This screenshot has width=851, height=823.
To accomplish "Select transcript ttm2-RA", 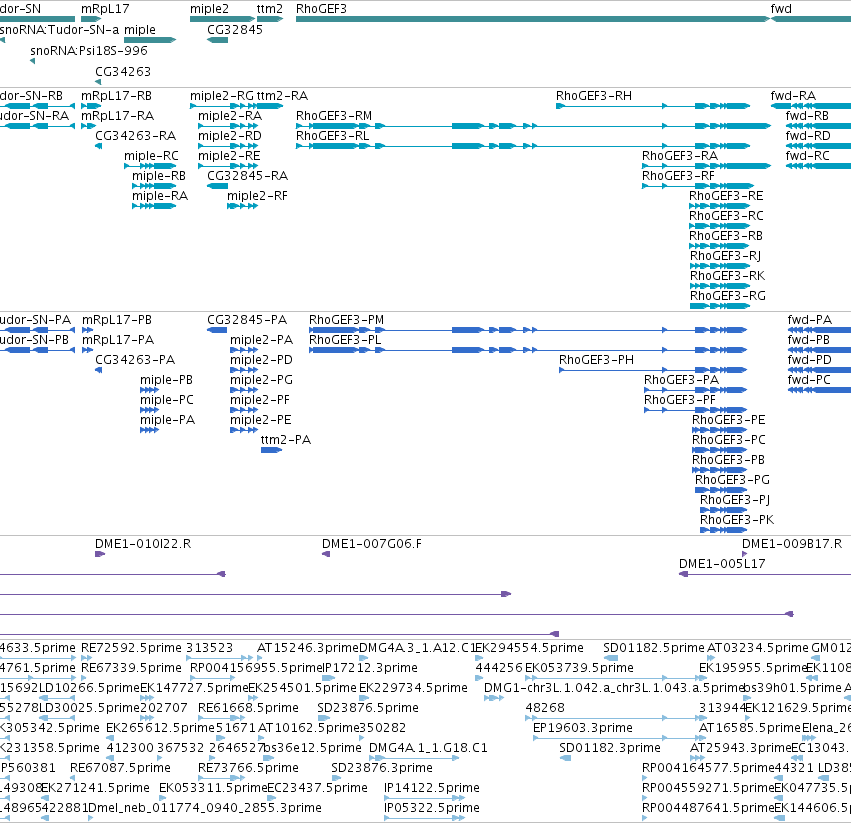I will point(270,106).
